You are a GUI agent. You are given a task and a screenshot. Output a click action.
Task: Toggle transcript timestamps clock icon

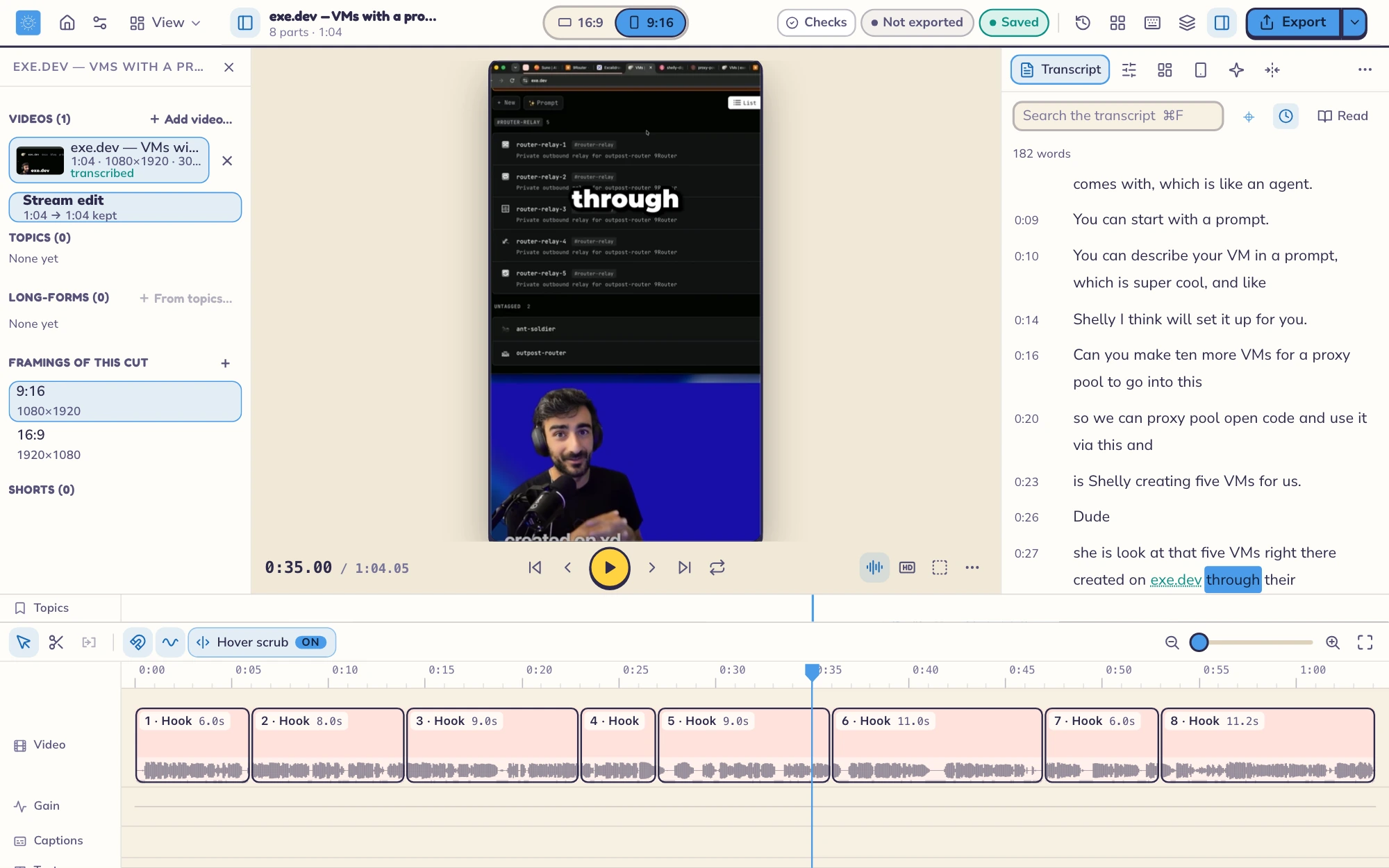pyautogui.click(x=1286, y=116)
